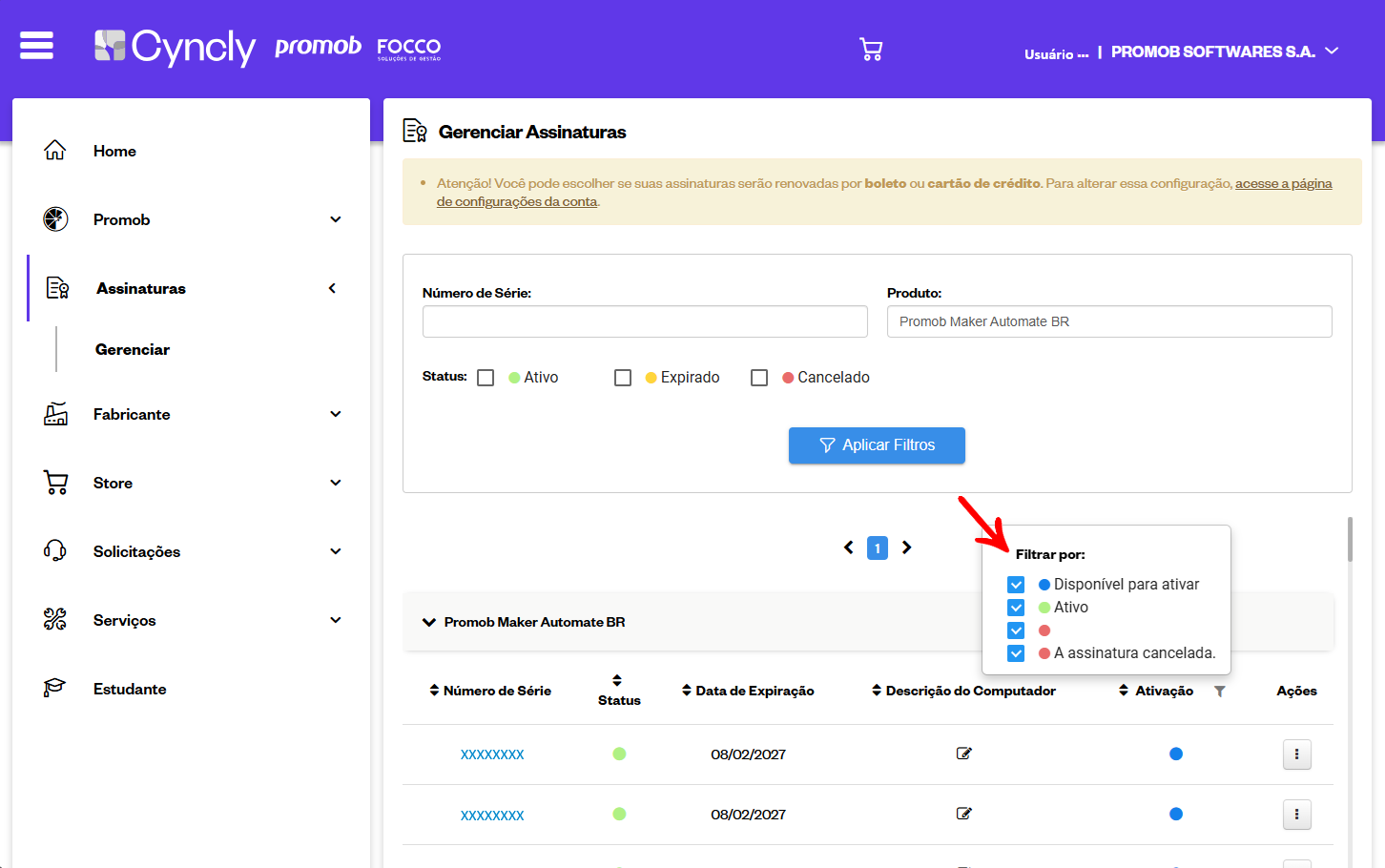Expand the Store sidebar submenu

coord(336,483)
